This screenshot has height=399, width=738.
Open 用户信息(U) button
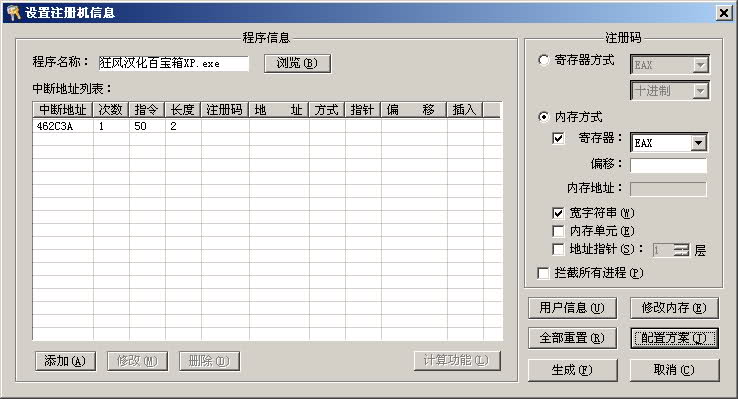(572, 308)
